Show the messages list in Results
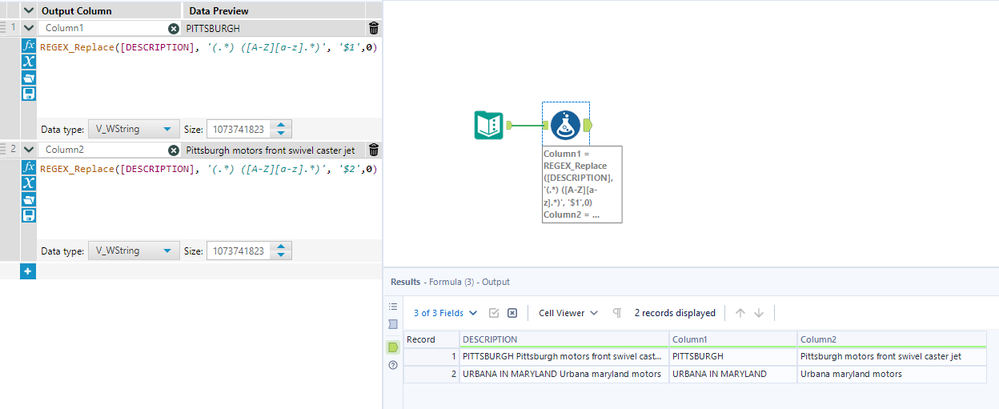 pos(392,306)
